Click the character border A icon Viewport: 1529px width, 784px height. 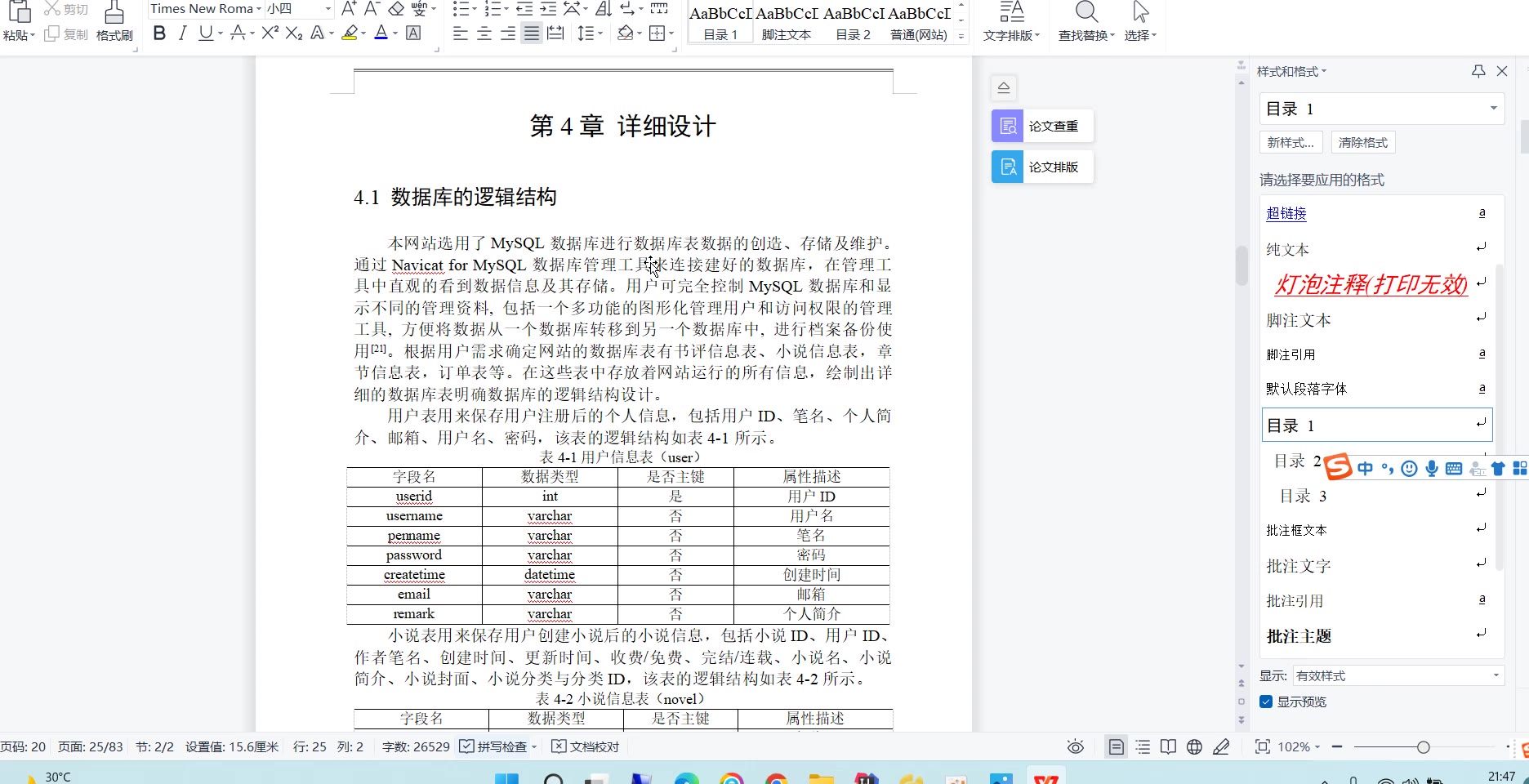pyautogui.click(x=413, y=33)
